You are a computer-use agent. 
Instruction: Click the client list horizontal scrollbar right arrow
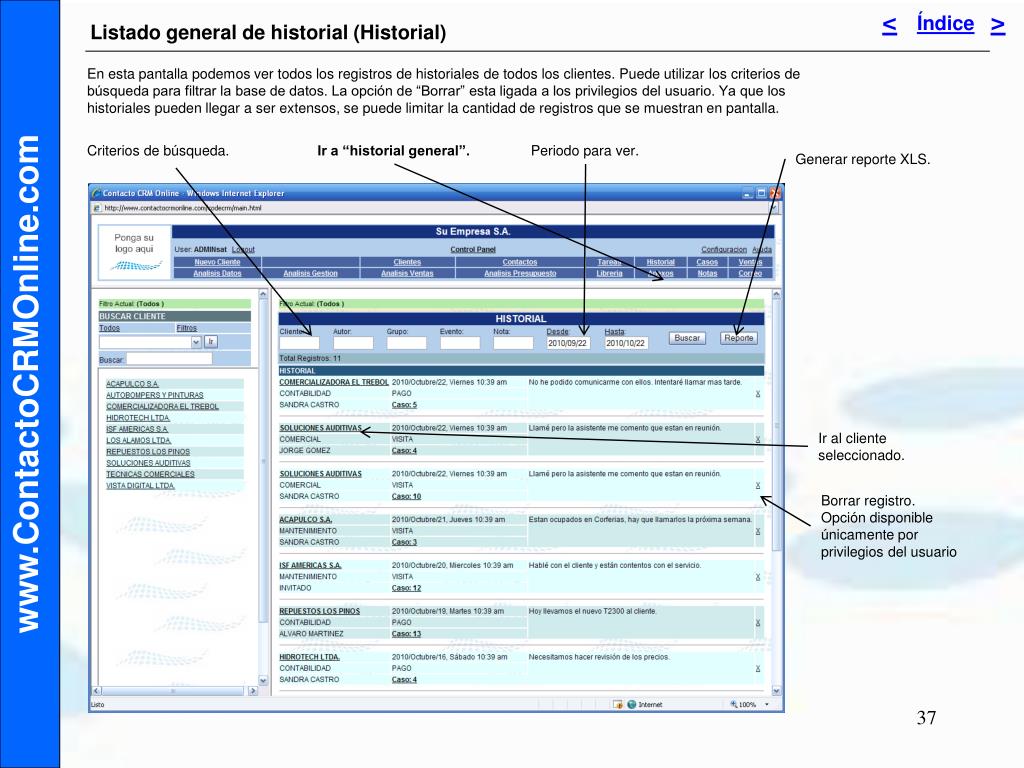[x=253, y=690]
